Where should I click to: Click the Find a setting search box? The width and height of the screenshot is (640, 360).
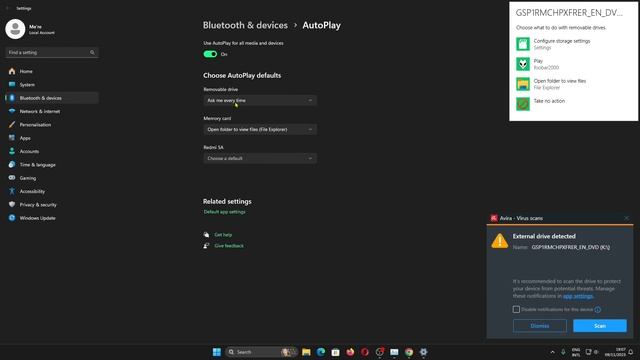[x=52, y=53]
